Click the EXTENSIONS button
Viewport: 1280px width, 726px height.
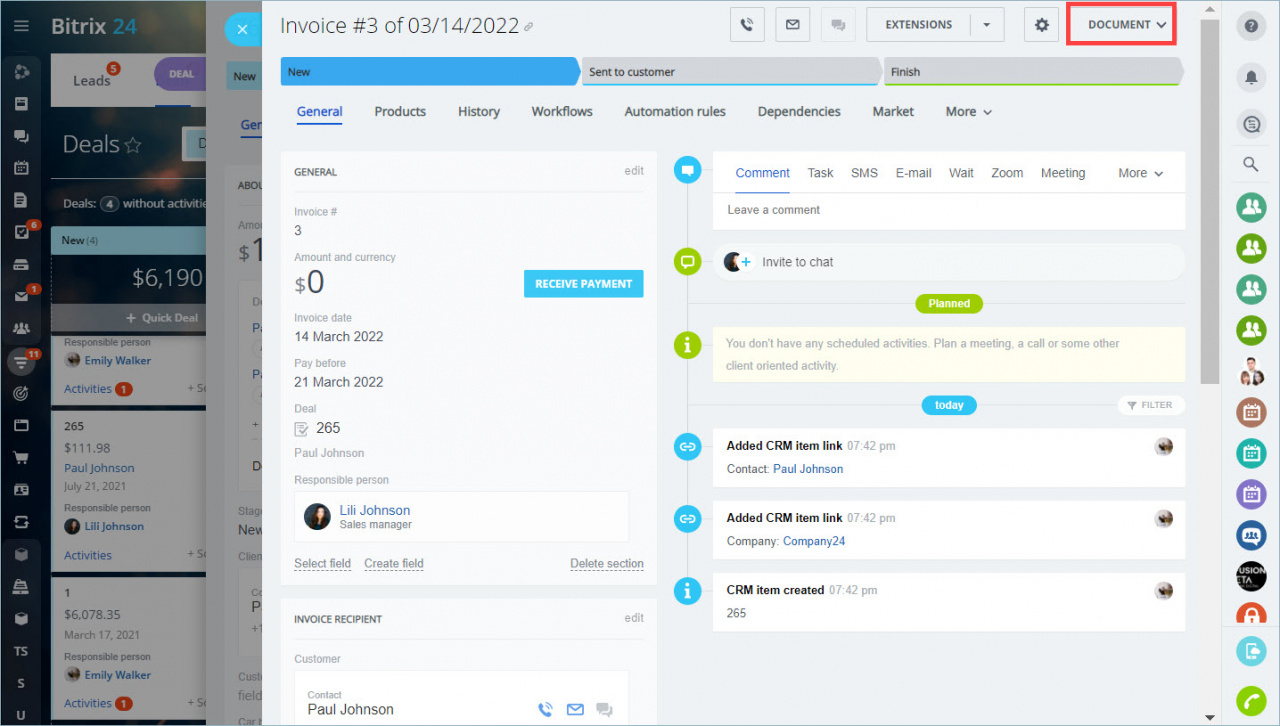[x=919, y=25]
